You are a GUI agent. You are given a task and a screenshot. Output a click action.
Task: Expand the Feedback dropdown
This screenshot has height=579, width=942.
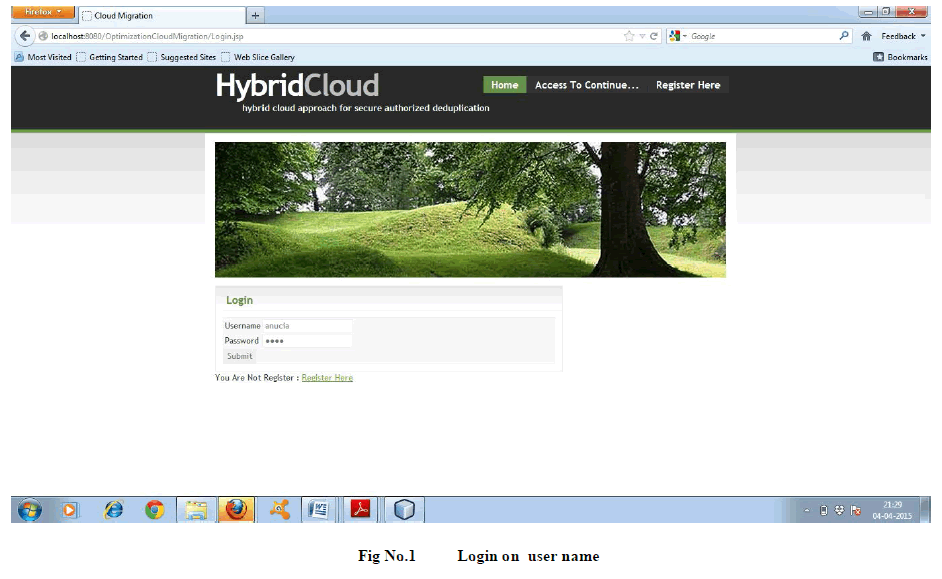(902, 36)
